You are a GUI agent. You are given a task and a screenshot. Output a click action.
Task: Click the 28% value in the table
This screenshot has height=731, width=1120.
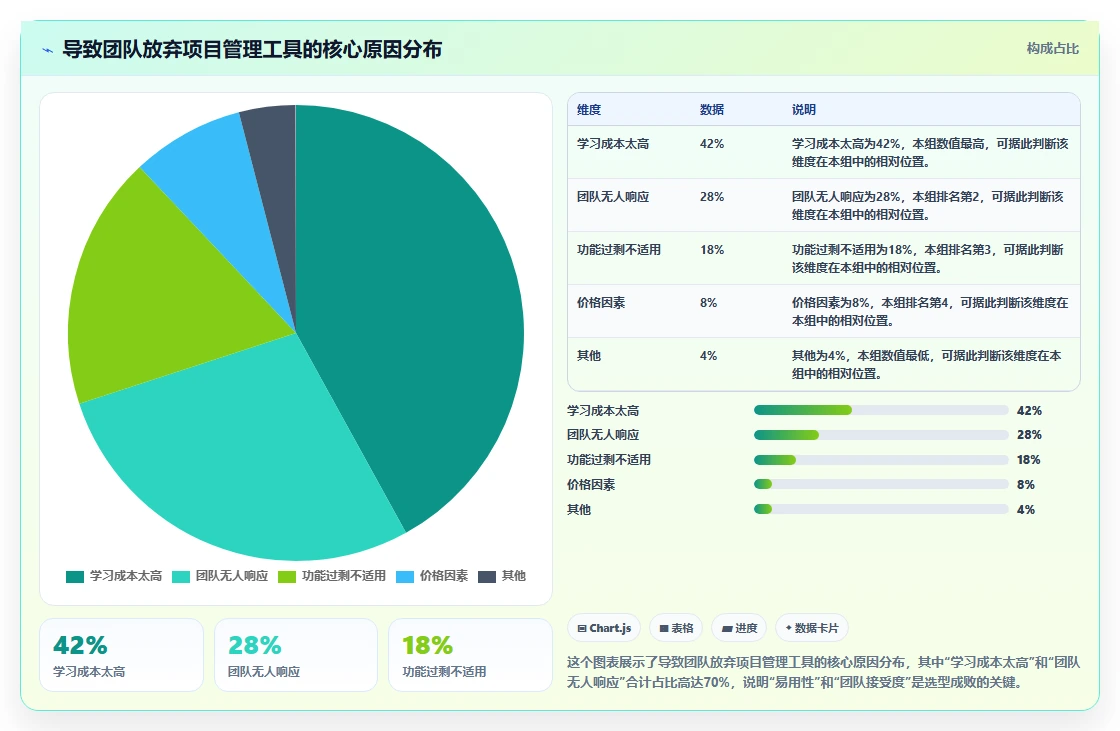pos(711,197)
